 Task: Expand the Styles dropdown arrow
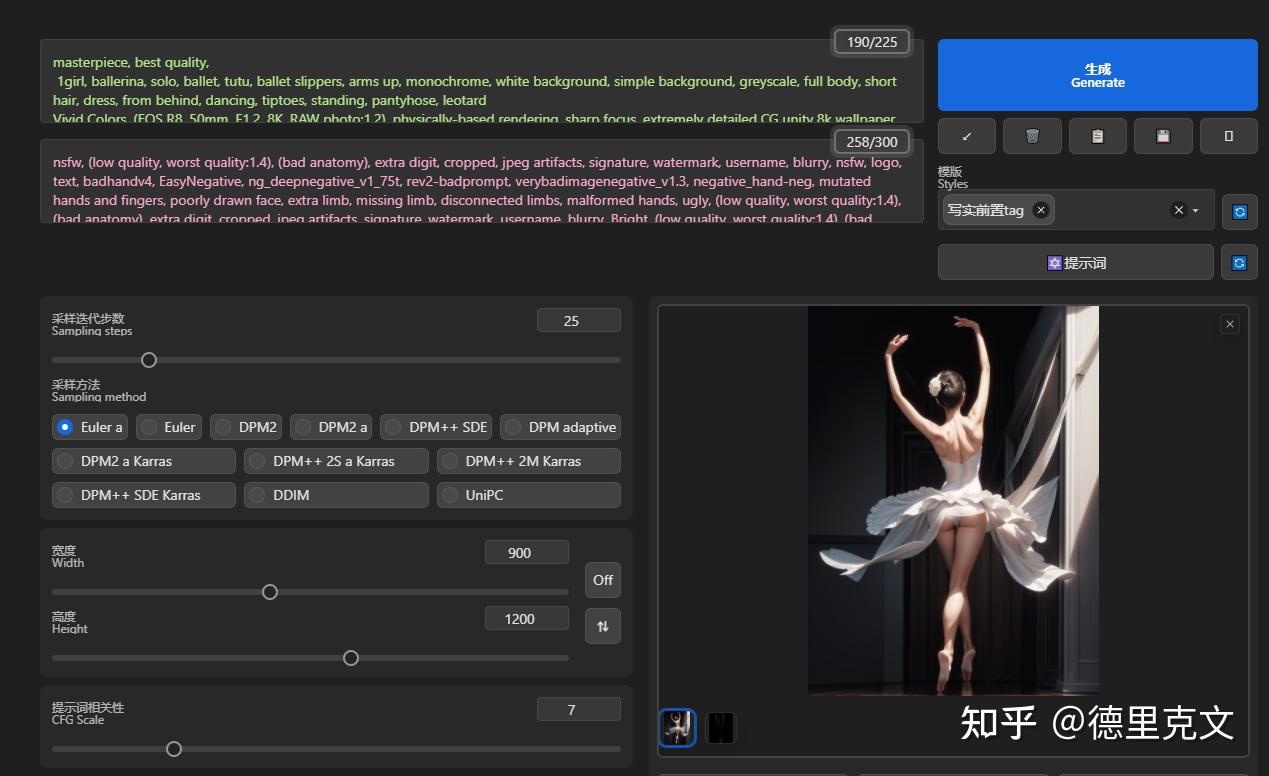1196,210
